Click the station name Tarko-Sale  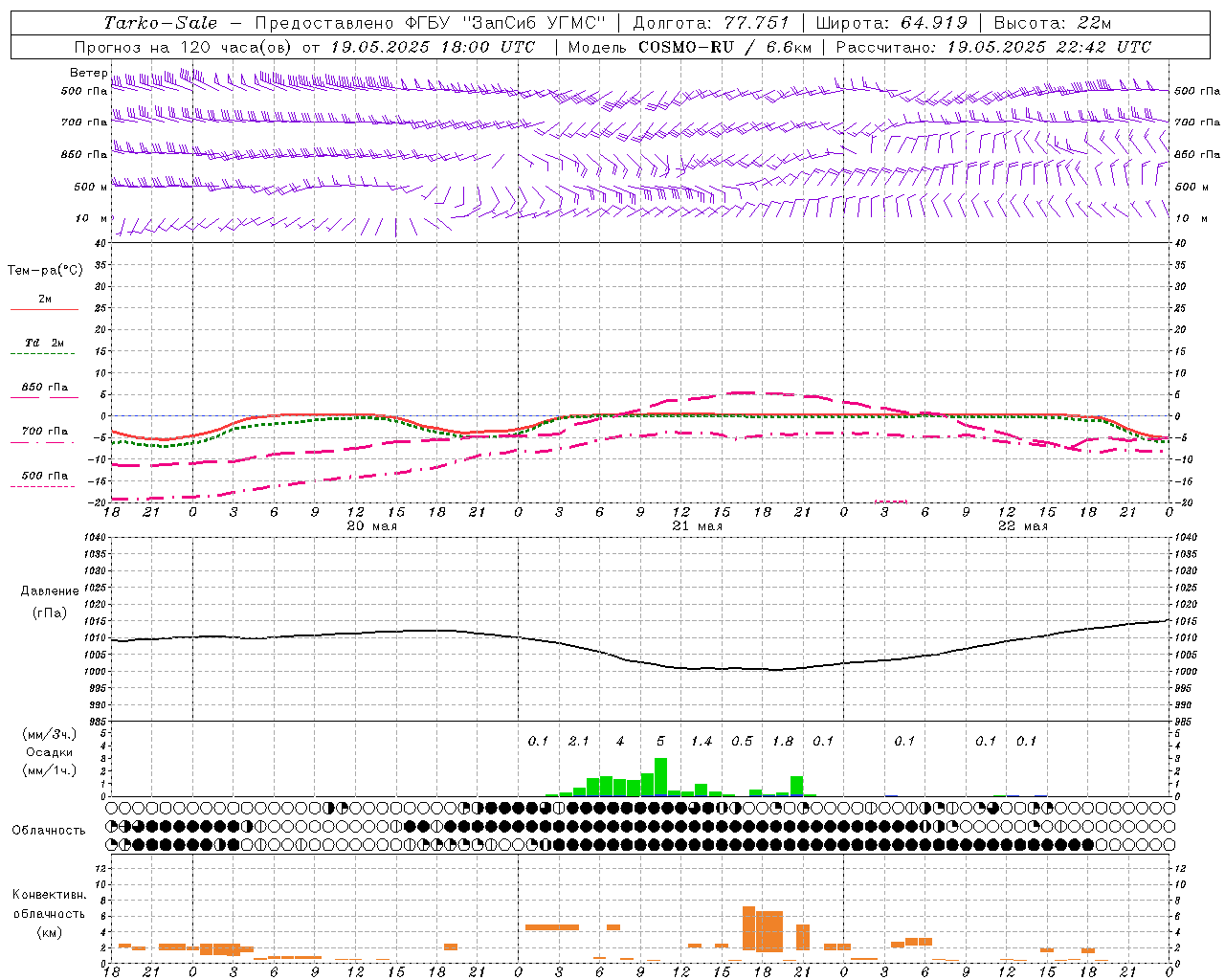click(x=161, y=23)
